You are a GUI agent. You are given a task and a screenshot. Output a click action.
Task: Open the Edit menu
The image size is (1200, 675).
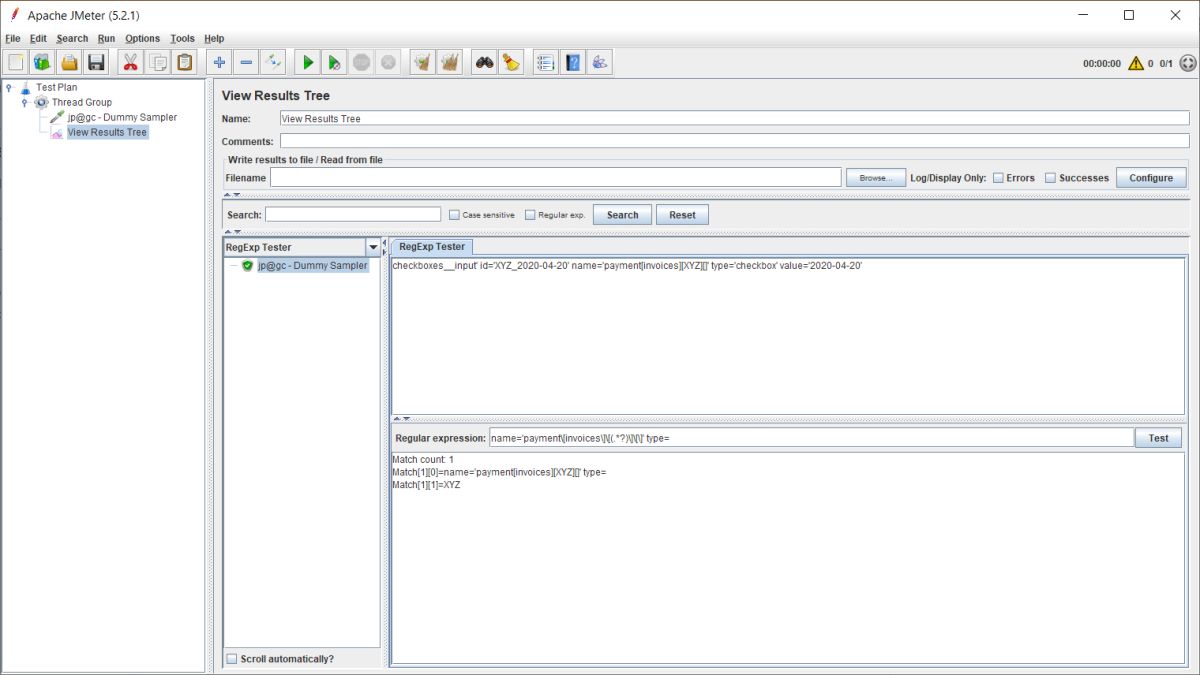click(38, 38)
